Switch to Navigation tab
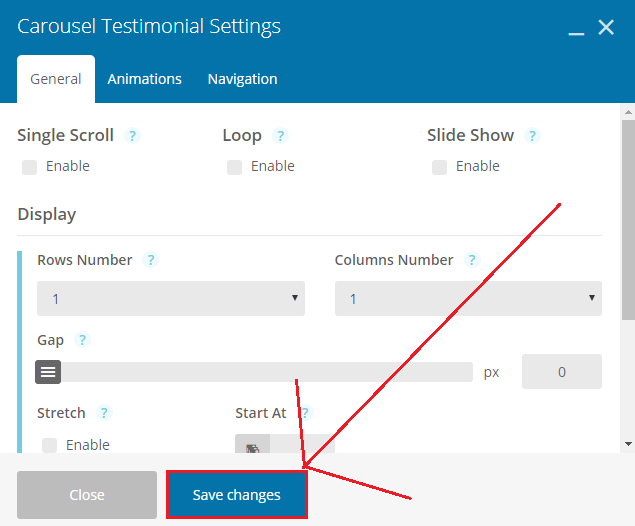This screenshot has height=526, width=635. (243, 79)
